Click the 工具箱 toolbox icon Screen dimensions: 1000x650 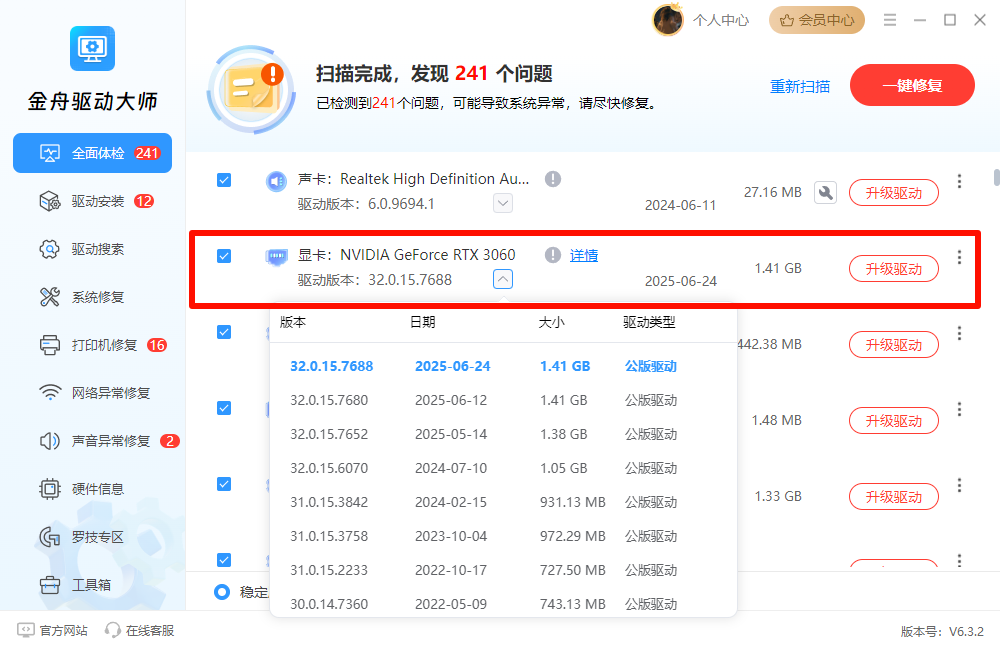[50, 585]
